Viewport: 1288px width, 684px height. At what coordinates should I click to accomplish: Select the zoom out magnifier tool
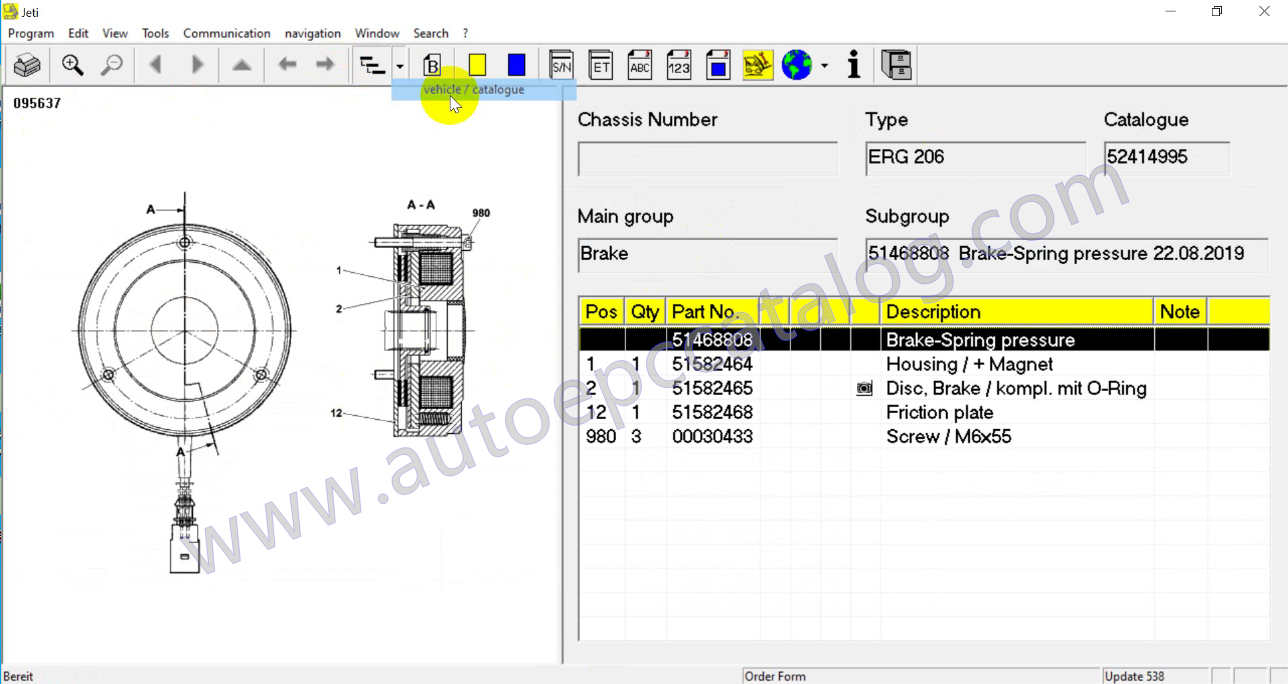tap(112, 64)
